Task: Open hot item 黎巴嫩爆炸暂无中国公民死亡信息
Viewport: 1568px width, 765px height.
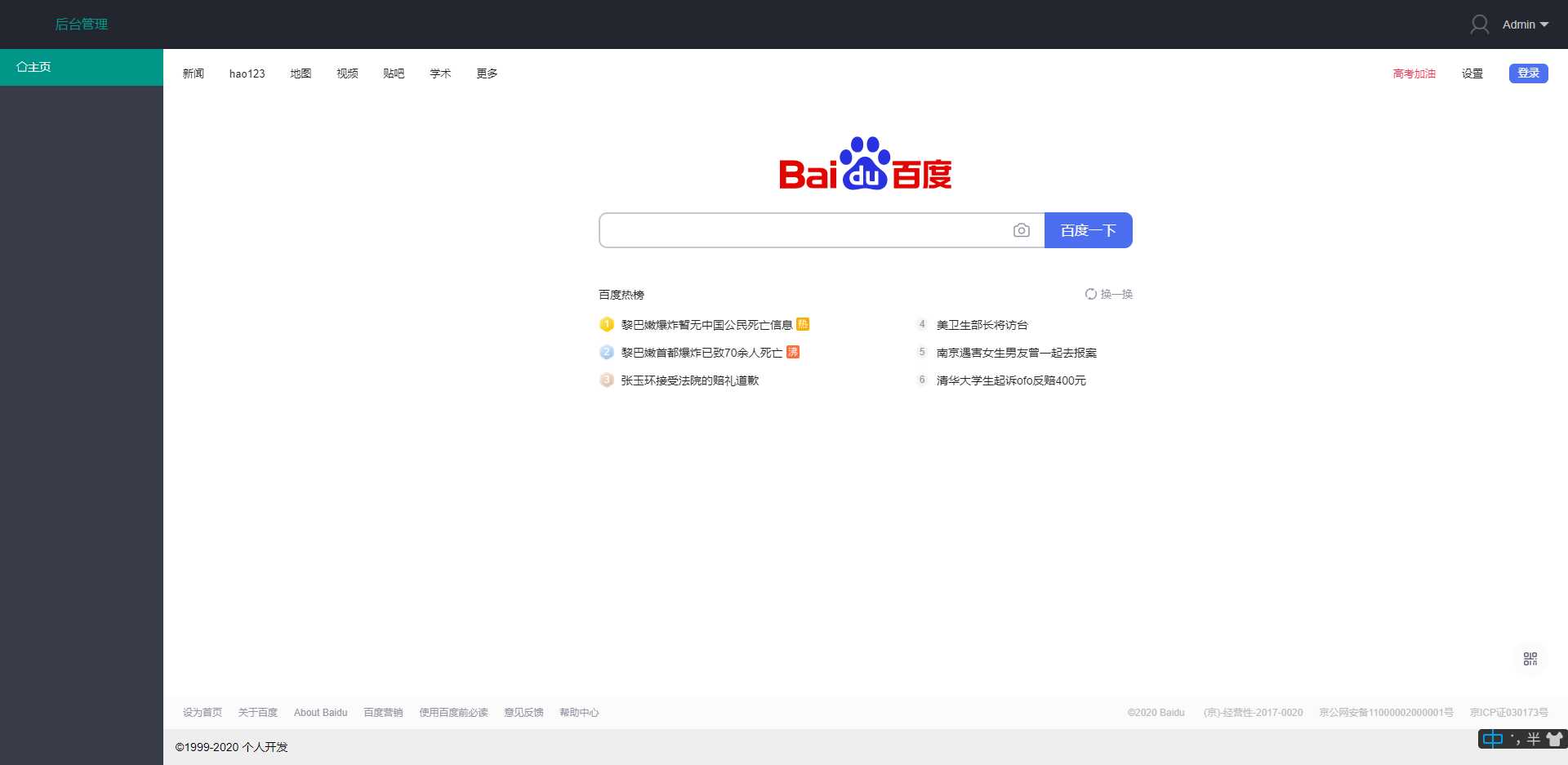Action: click(706, 325)
